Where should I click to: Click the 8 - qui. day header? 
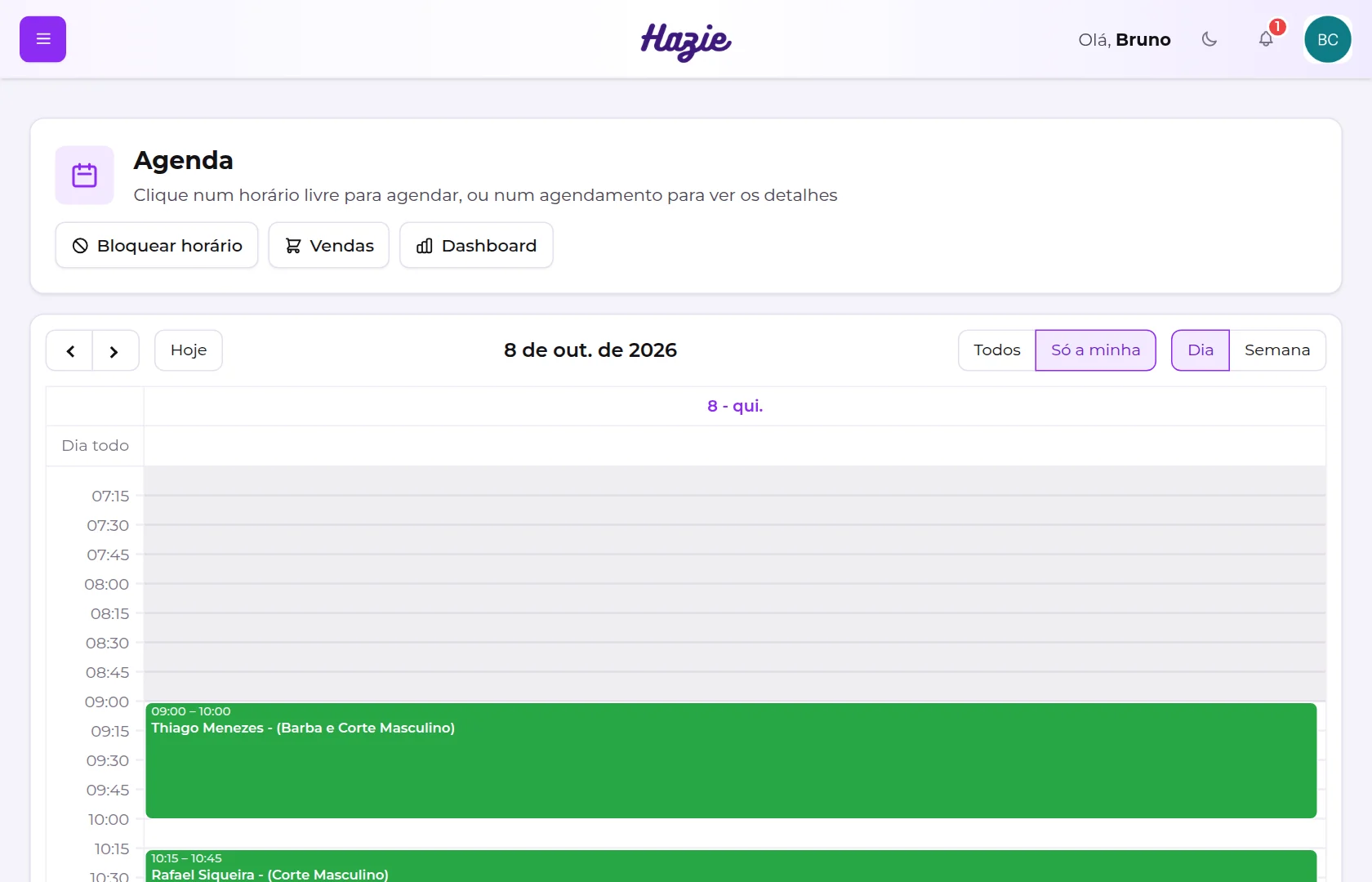pos(735,406)
